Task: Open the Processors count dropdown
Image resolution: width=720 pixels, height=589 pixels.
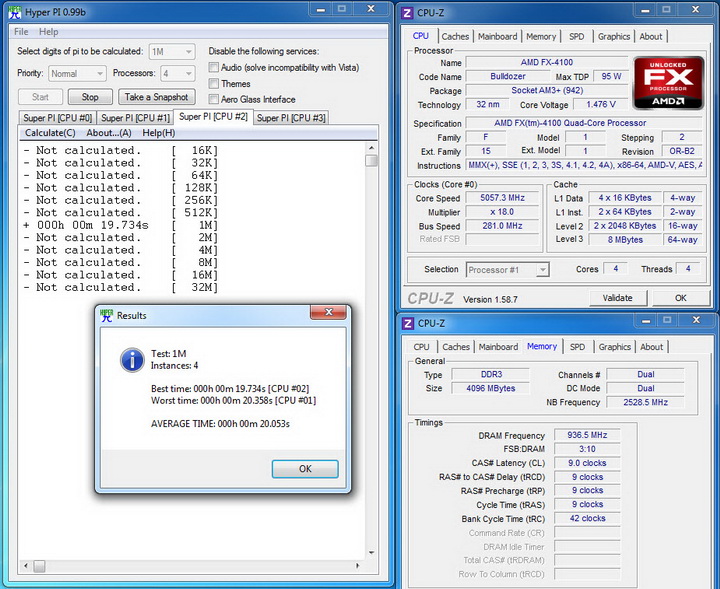Action: [x=178, y=73]
